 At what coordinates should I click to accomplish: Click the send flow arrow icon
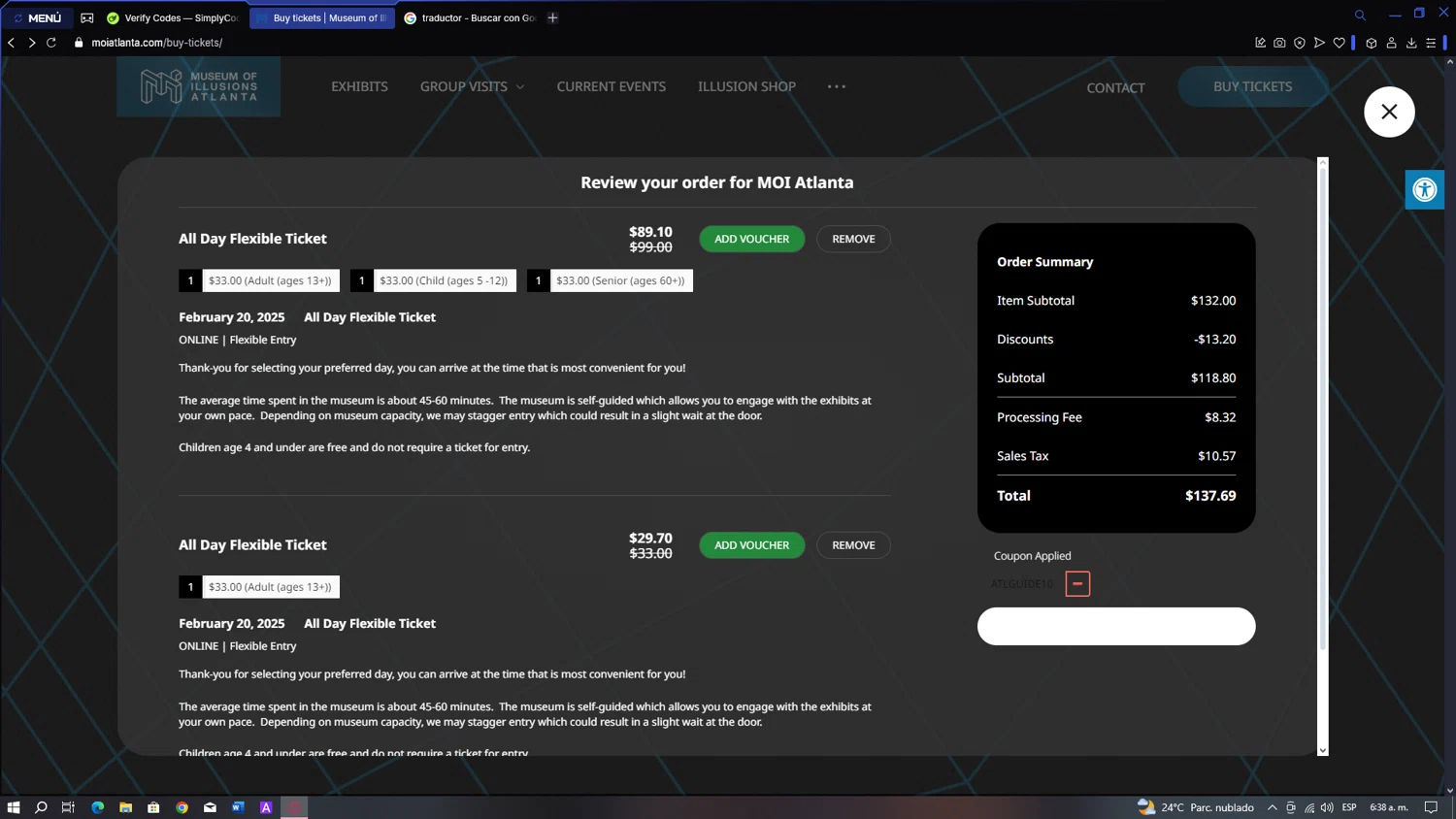click(1319, 43)
